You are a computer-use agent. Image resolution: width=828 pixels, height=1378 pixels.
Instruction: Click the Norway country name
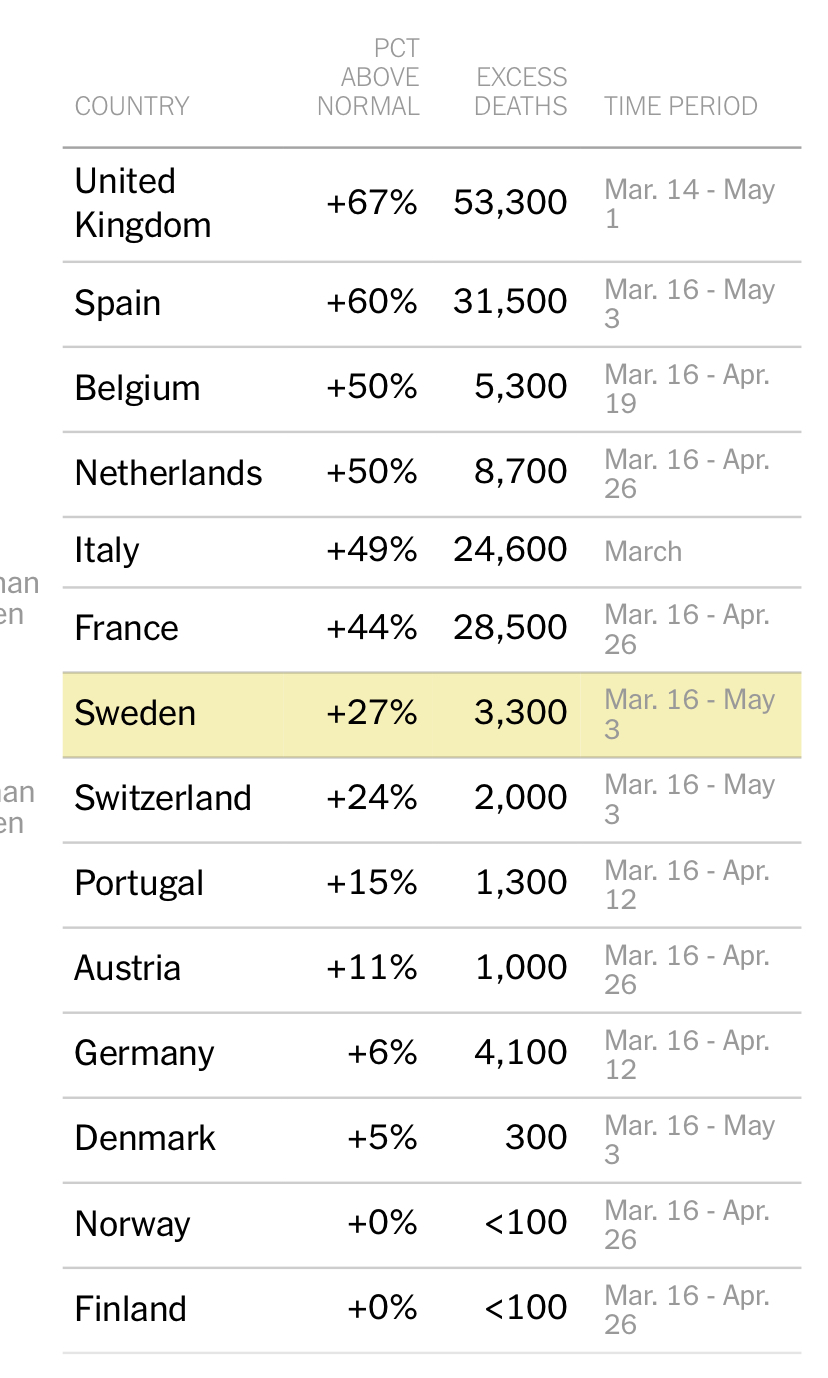click(132, 1225)
